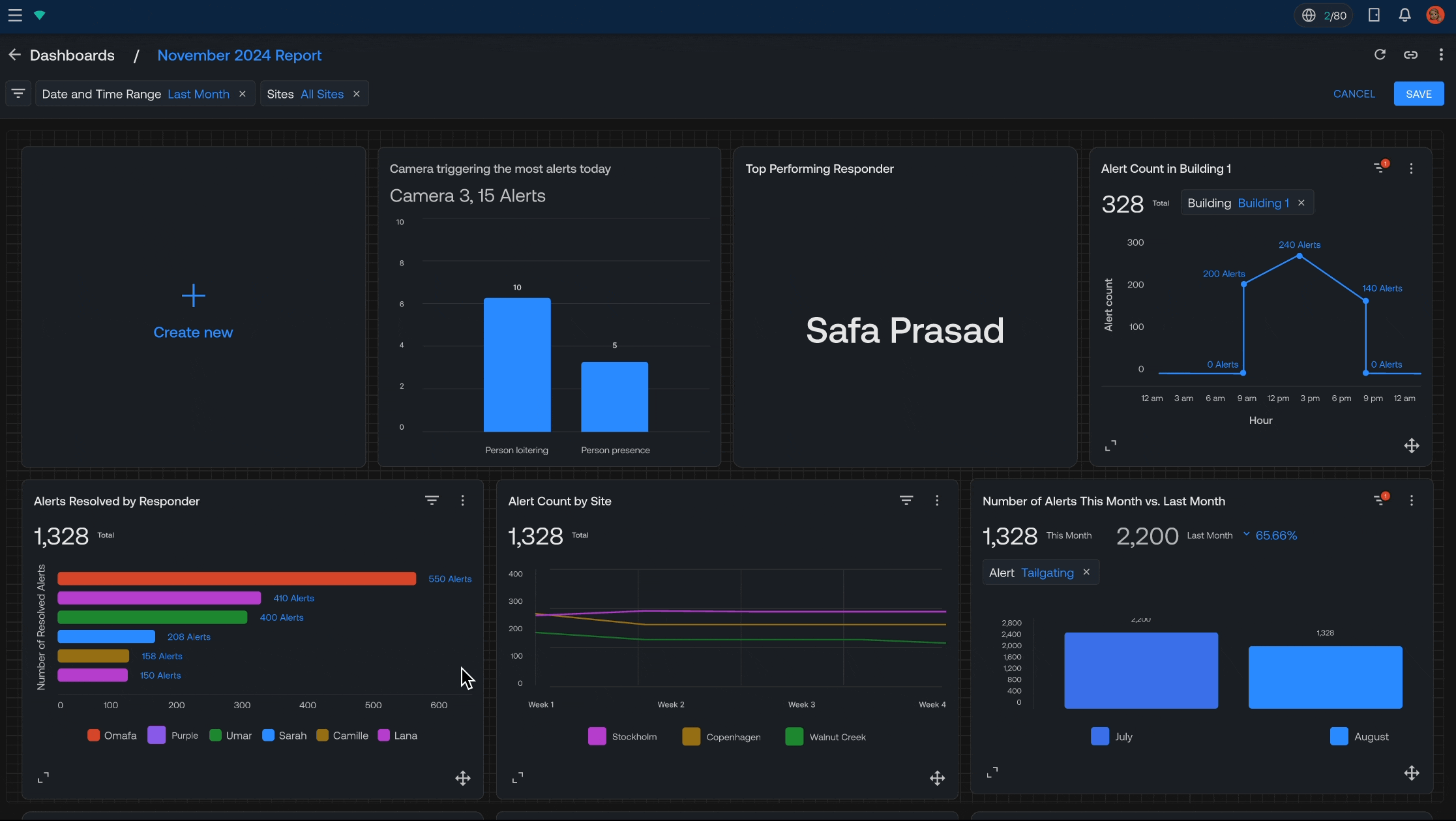This screenshot has height=821, width=1456.
Task: Remove the Building 1 filter chip
Action: pos(1301,203)
